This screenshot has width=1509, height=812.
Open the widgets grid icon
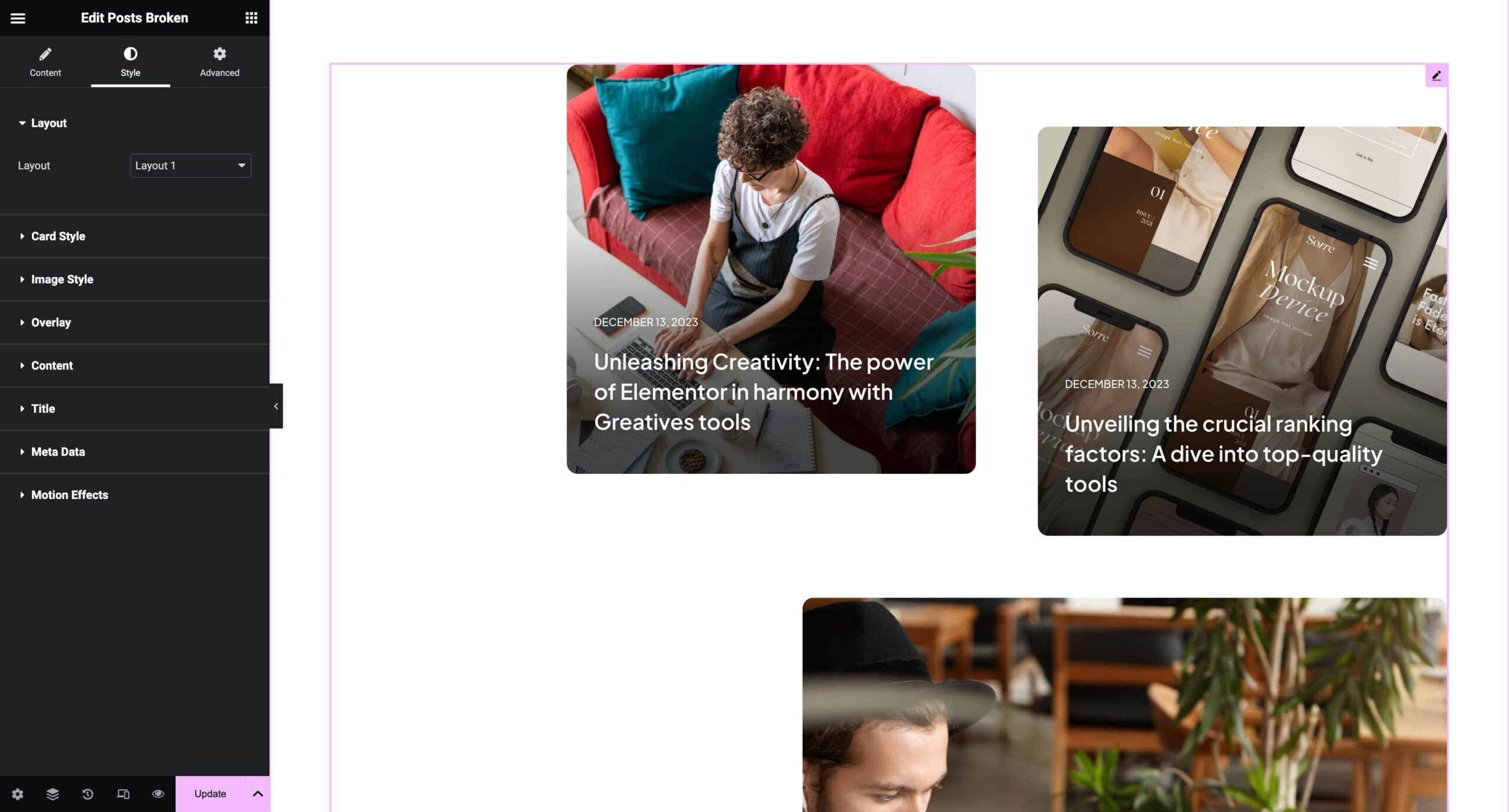click(x=251, y=18)
